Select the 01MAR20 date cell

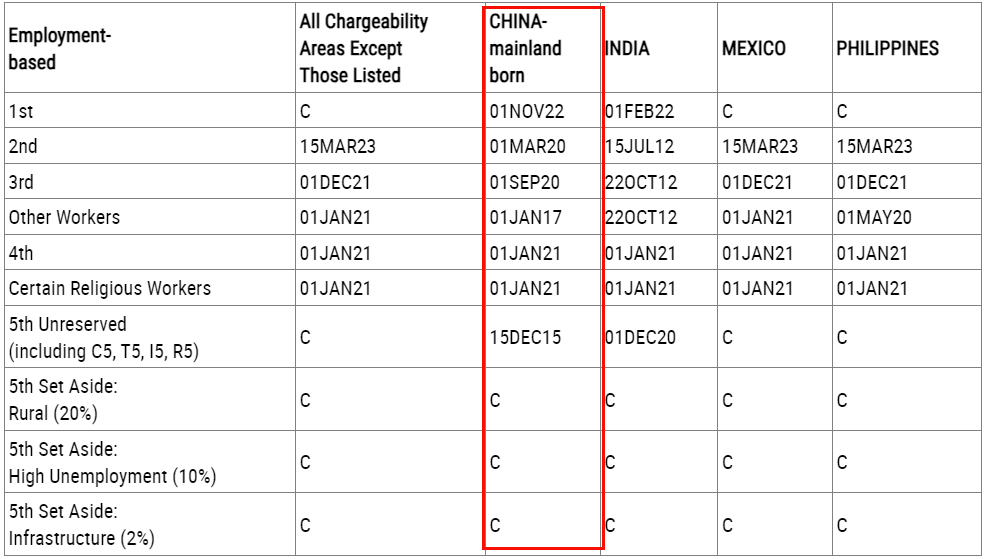coord(527,147)
